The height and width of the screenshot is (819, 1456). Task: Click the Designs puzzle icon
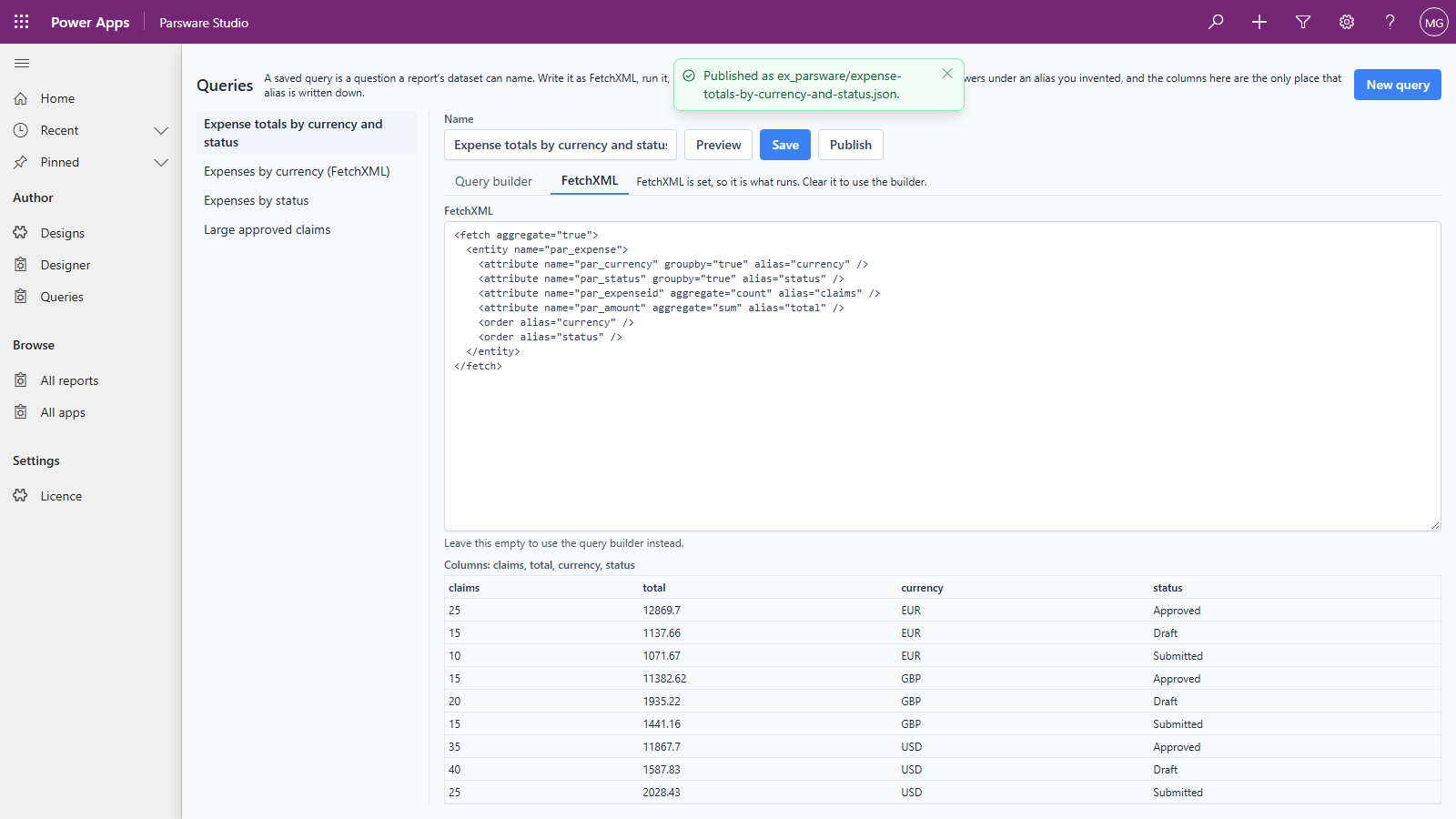click(21, 233)
